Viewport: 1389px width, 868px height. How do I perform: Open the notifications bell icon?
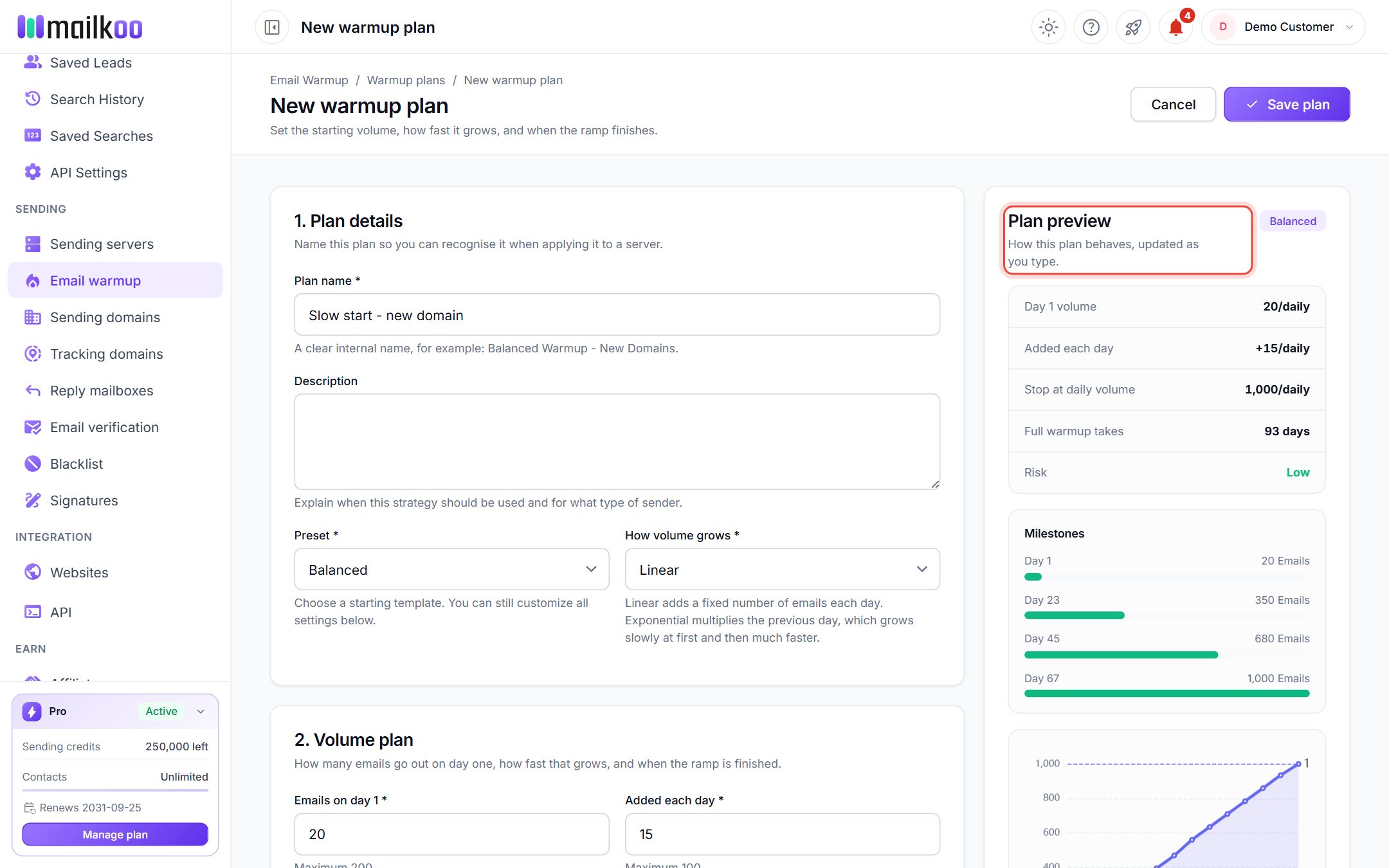(1176, 27)
